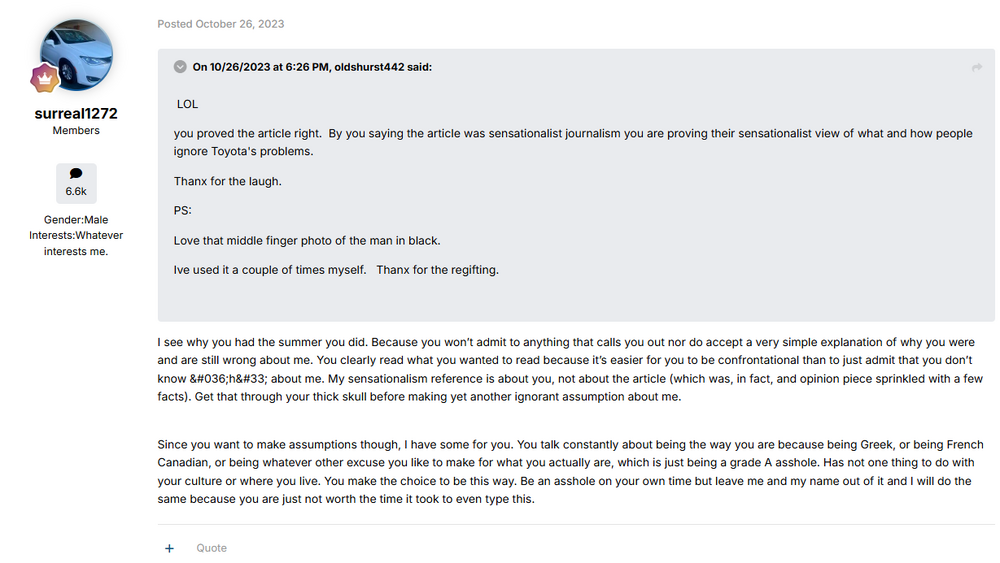Click the Members group label
The height and width of the screenshot is (563, 1000).
(x=76, y=131)
